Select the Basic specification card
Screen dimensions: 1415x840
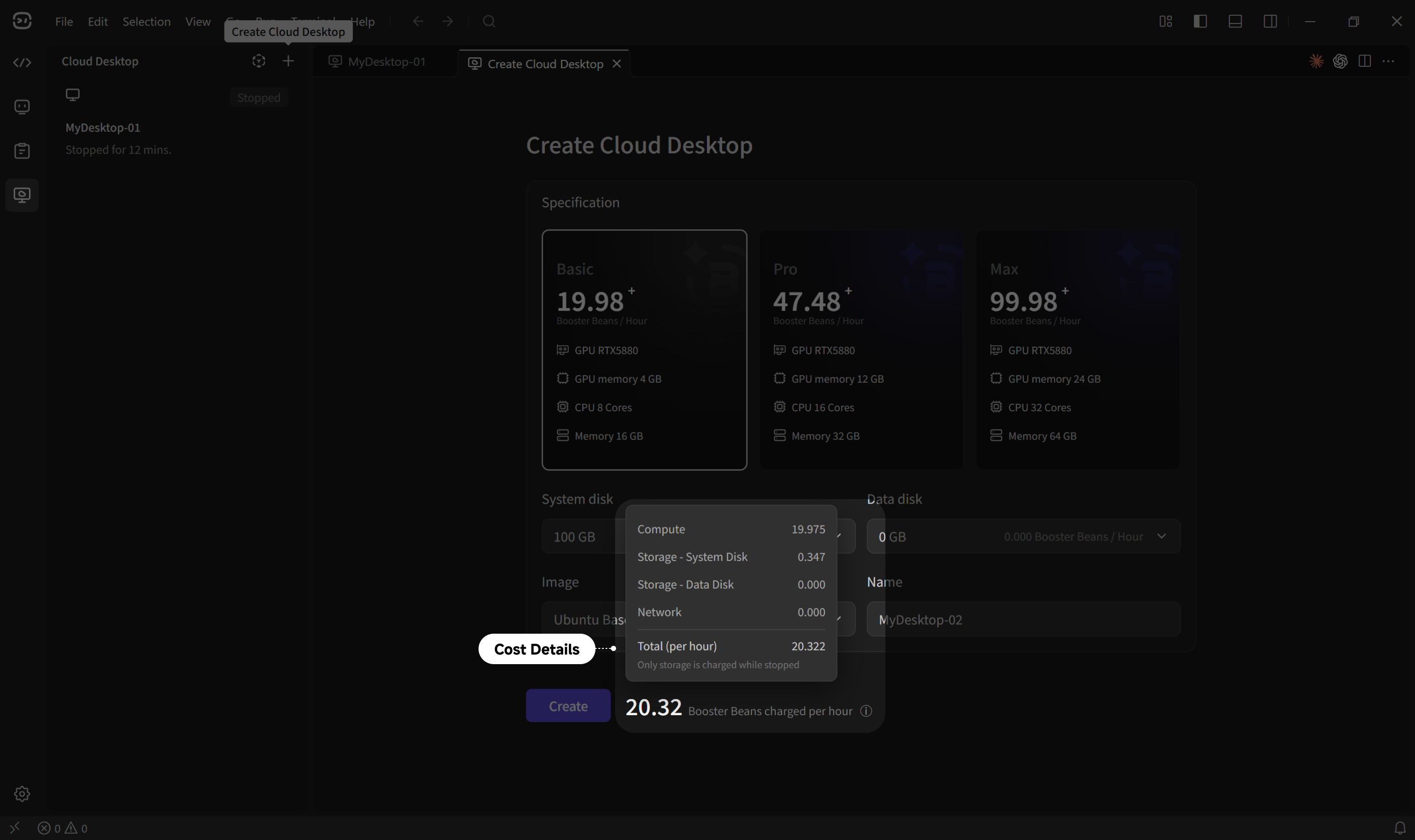[644, 350]
